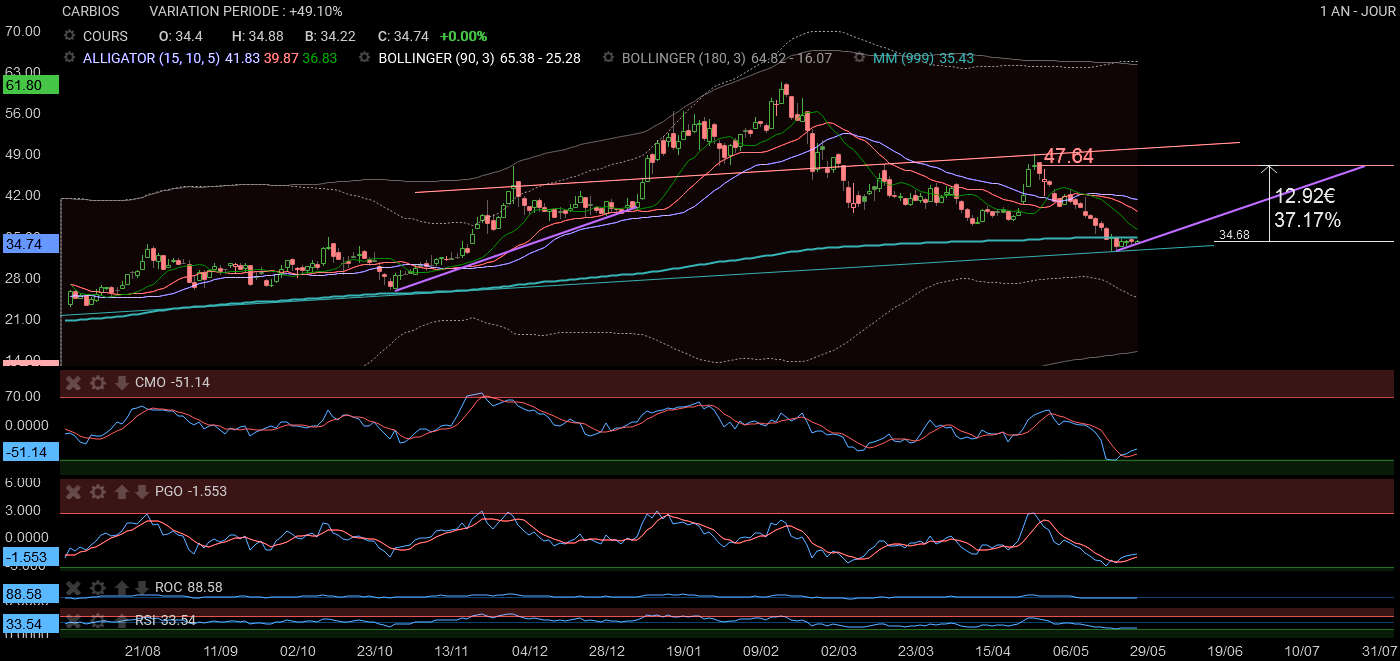This screenshot has width=1400, height=661.
Task: Click the CARBIOS stock title
Action: 90,11
